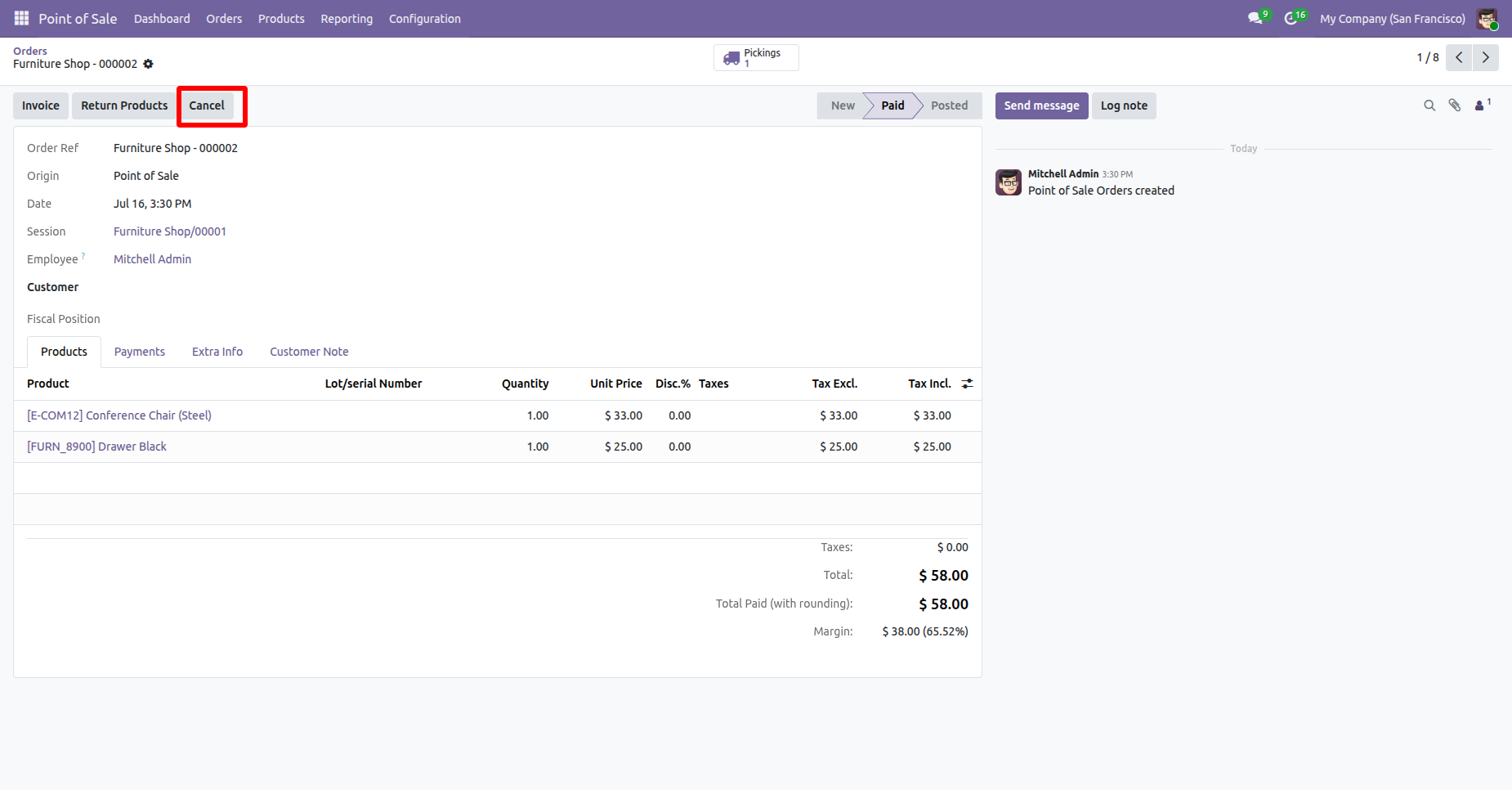1512x790 pixels.
Task: Go back via Orders breadcrumb
Action: pos(30,51)
